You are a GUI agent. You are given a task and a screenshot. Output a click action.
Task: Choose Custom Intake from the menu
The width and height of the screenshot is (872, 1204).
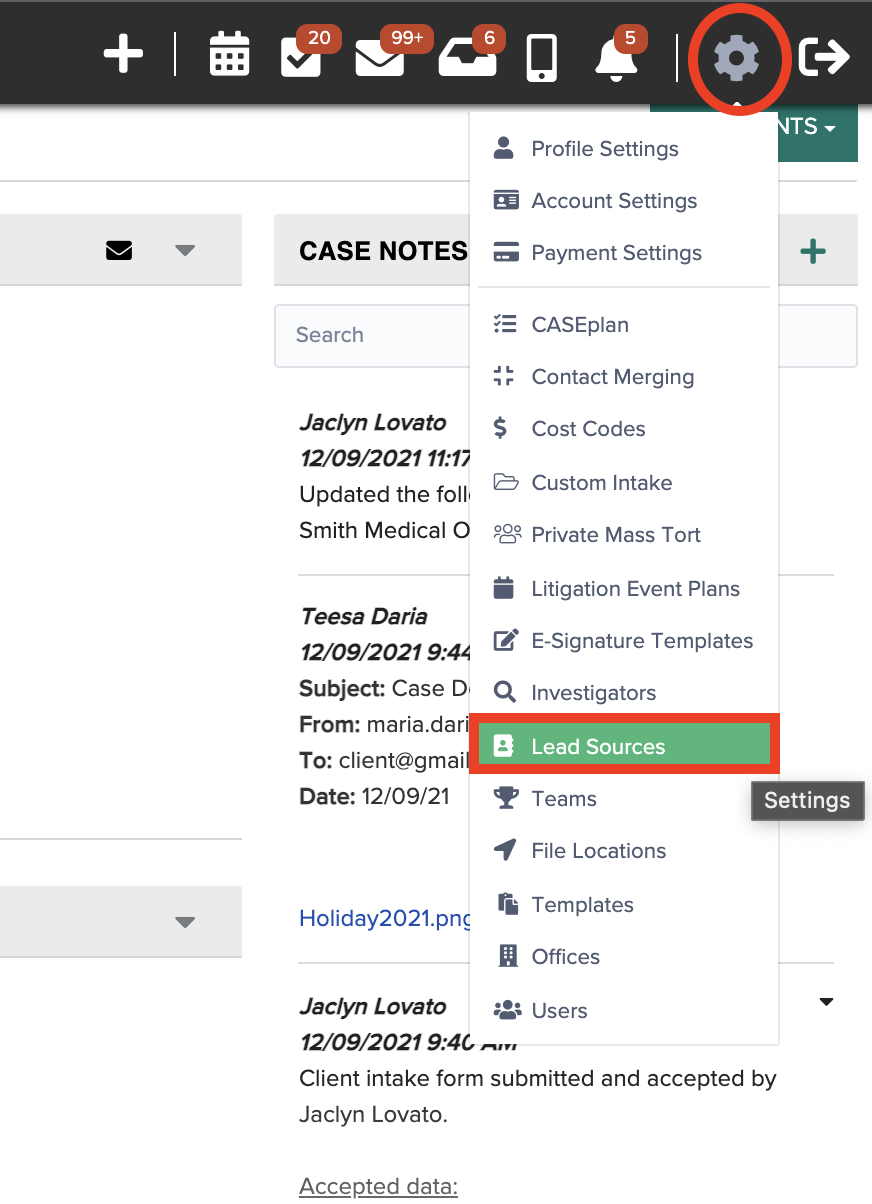pos(601,482)
